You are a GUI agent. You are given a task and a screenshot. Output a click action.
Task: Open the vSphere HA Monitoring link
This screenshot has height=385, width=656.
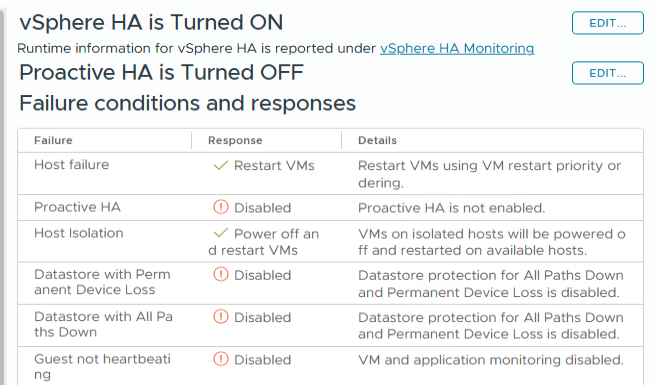click(x=457, y=49)
